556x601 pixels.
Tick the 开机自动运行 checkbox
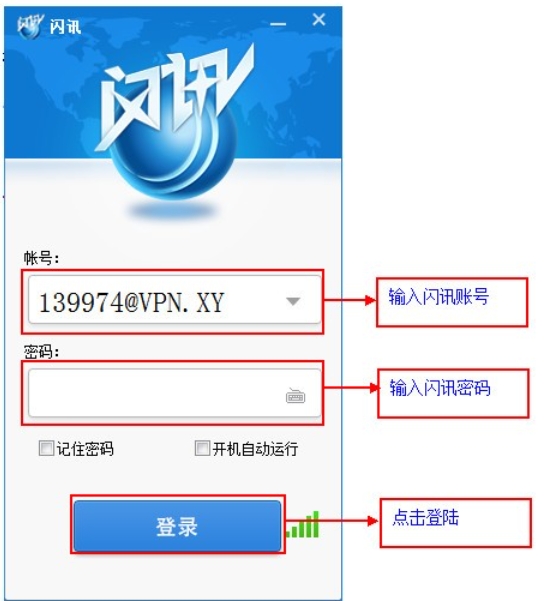[202, 448]
